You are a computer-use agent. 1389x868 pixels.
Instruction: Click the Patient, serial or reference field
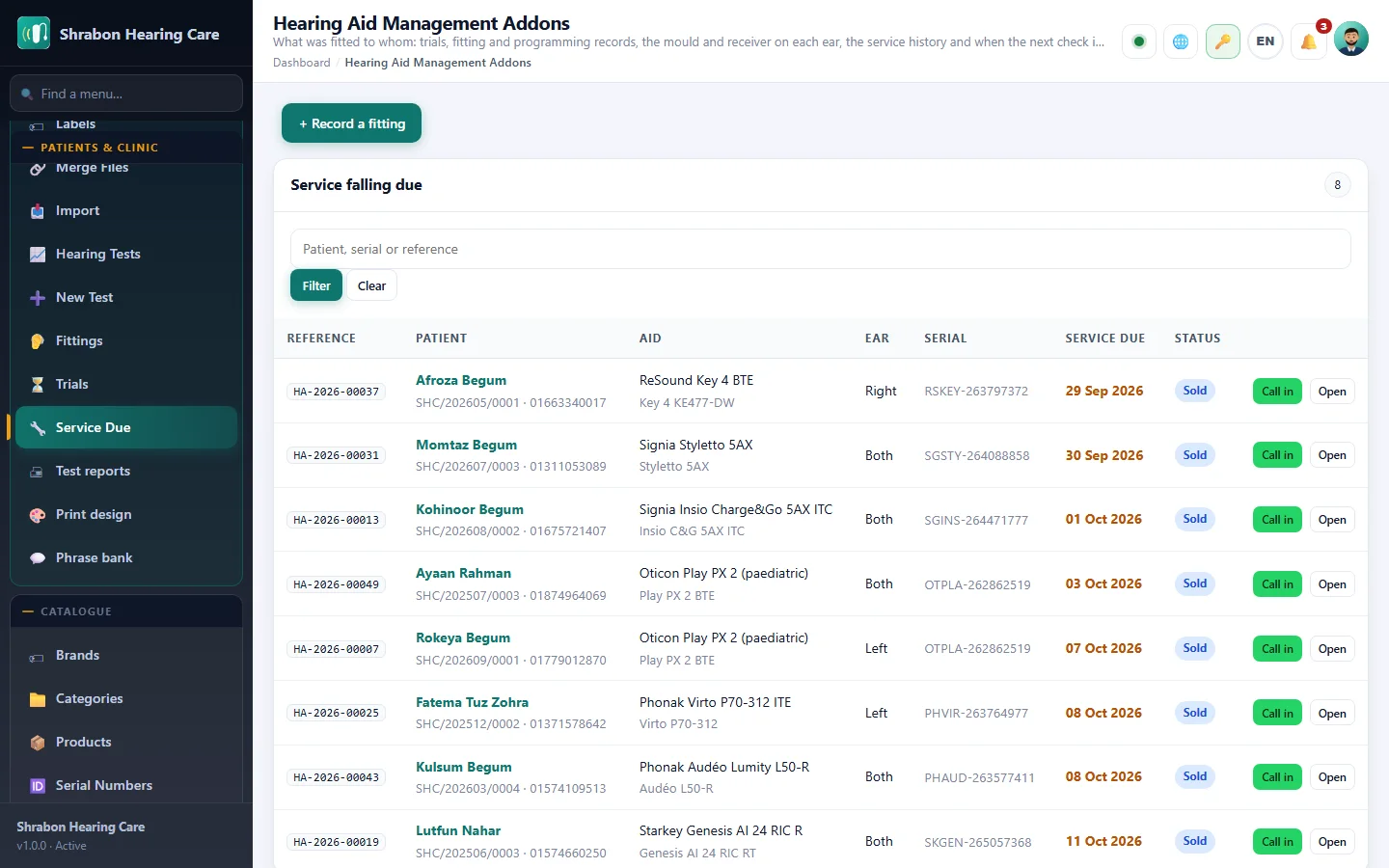click(820, 249)
